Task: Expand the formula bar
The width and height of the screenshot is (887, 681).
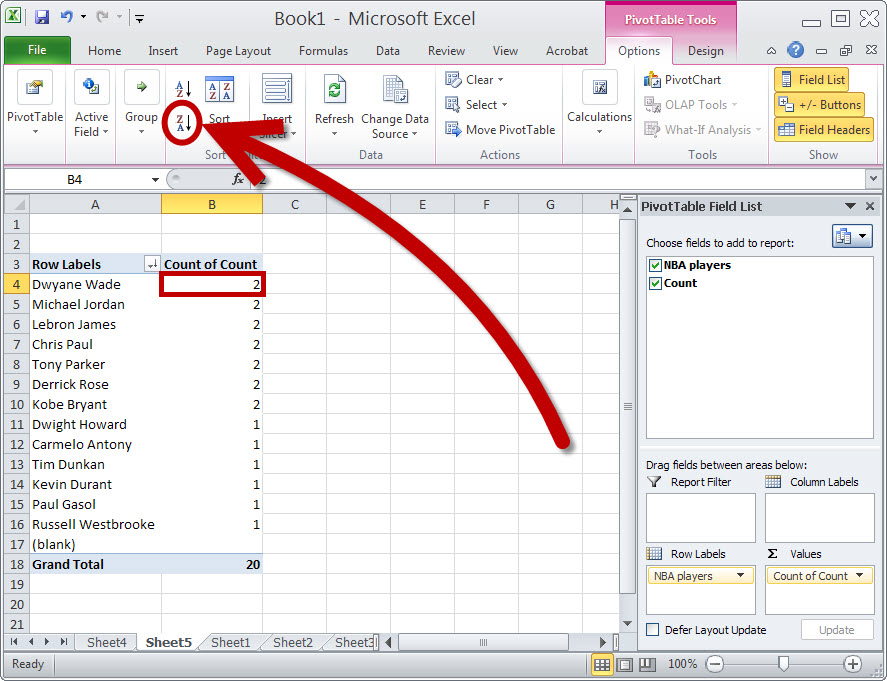Action: pyautogui.click(x=873, y=179)
